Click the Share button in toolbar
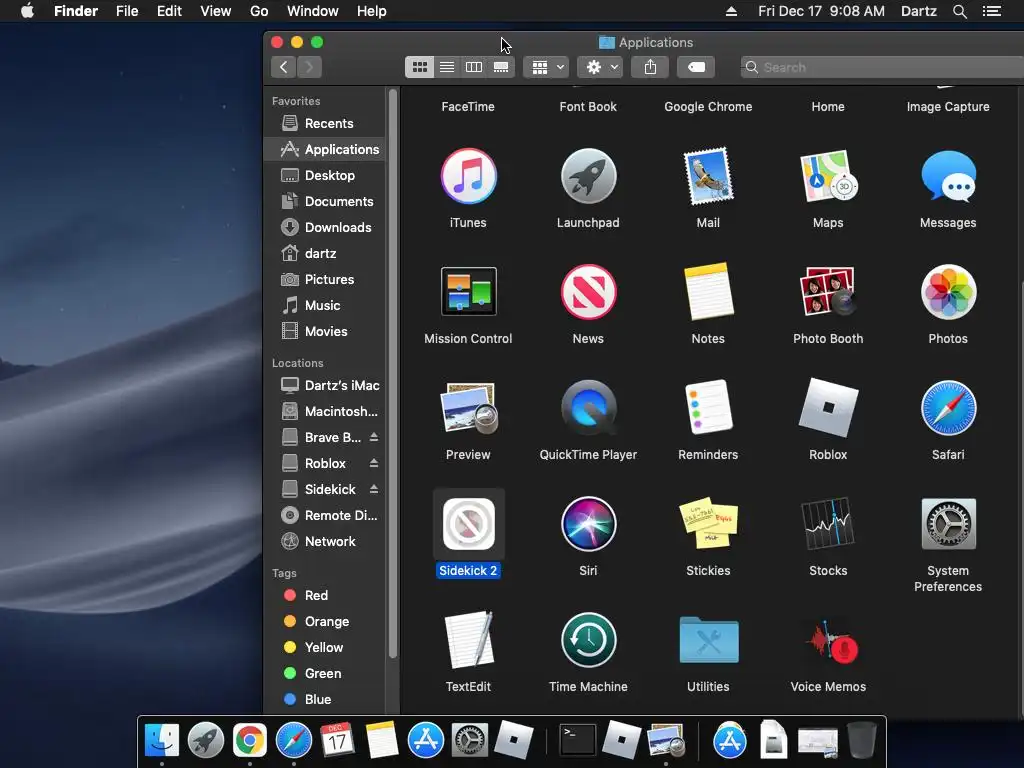1024x768 pixels. point(650,67)
